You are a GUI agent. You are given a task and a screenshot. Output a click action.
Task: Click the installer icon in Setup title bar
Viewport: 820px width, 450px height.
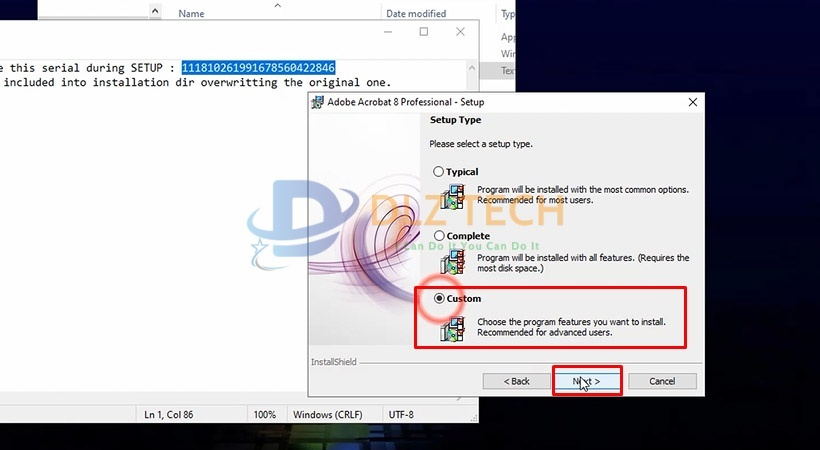pos(318,102)
